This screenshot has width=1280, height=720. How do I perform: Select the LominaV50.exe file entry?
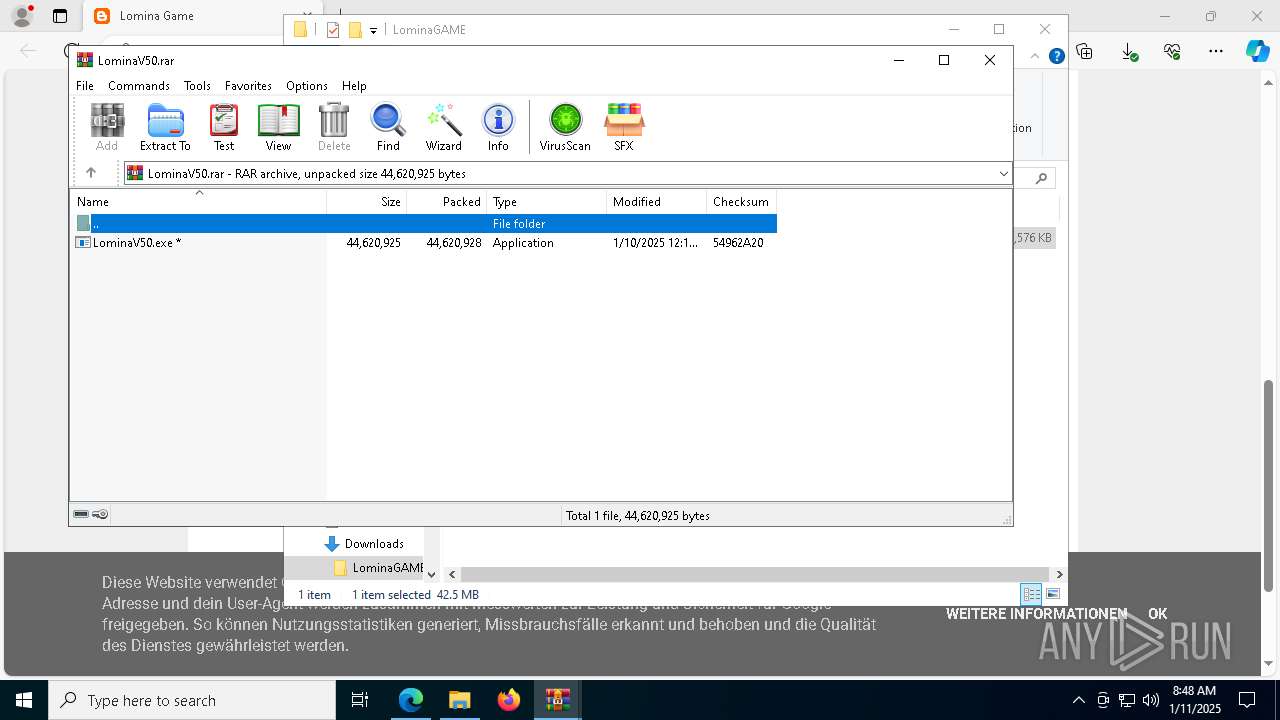point(129,243)
